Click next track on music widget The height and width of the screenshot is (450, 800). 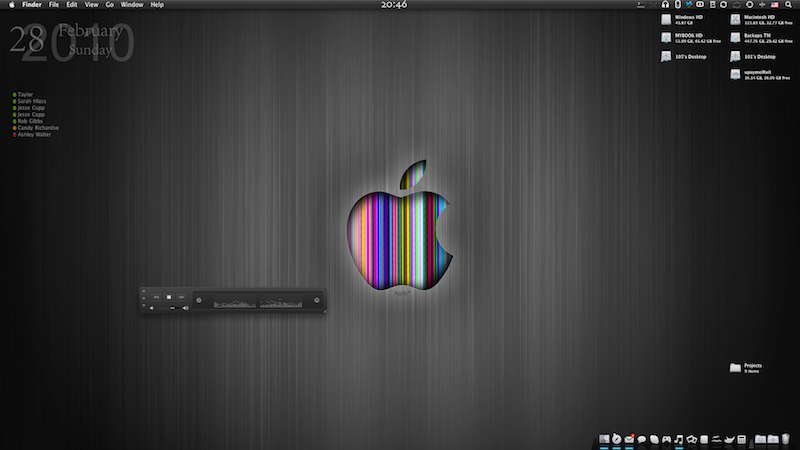click(182, 297)
